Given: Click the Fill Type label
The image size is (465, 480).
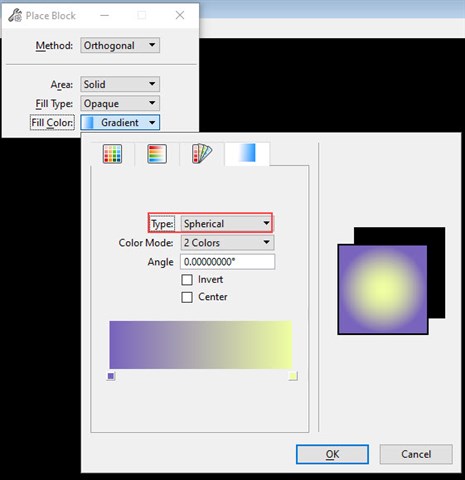Looking at the screenshot, I should click(54, 104).
